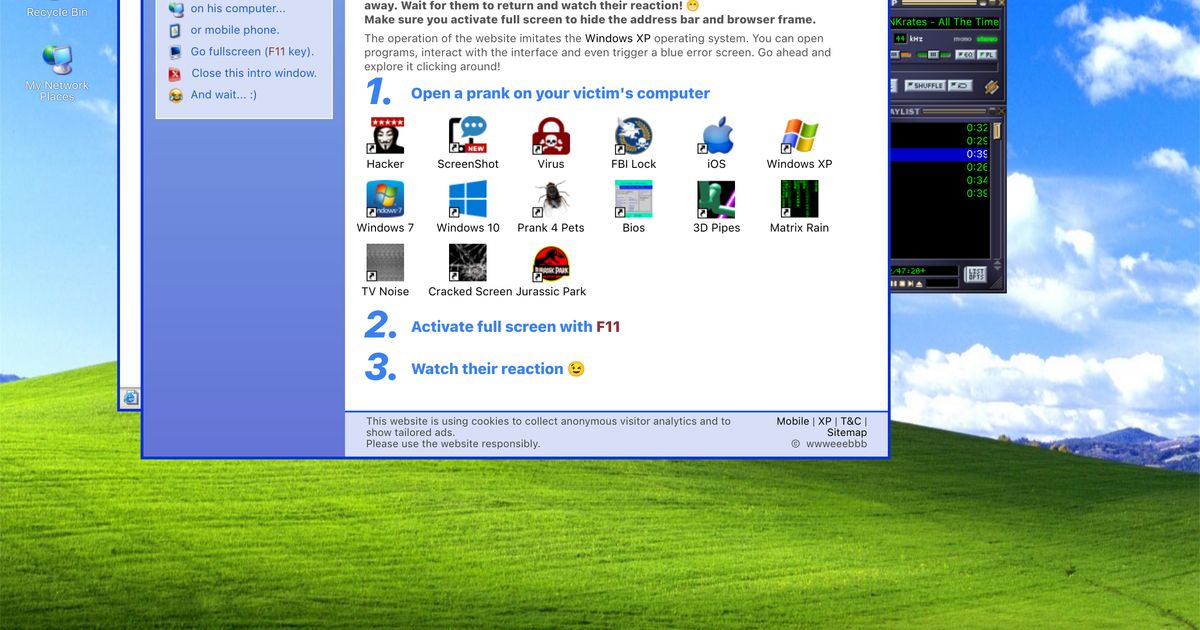Click 'Open a prank on your victim's computer' heading
This screenshot has width=1200, height=630.
(x=560, y=93)
